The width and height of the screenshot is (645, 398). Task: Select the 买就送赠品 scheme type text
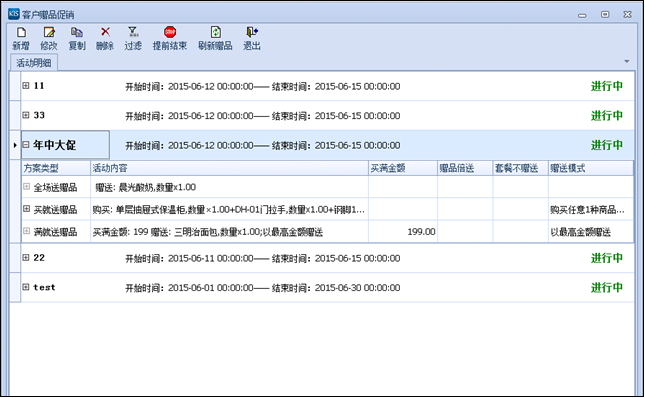[55, 210]
